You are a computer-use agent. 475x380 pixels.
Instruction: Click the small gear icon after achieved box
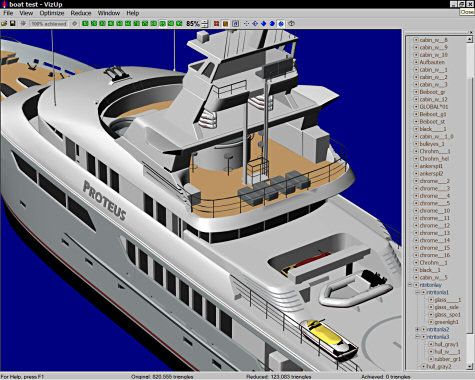(x=75, y=24)
